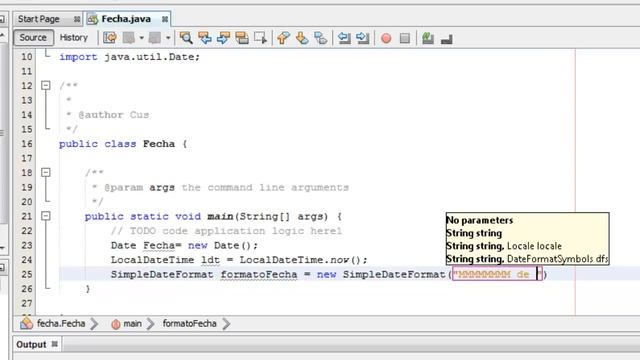Click the Java file icon on Fecha.java tab
This screenshot has height=360, width=640.
pyautogui.click(x=93, y=19)
